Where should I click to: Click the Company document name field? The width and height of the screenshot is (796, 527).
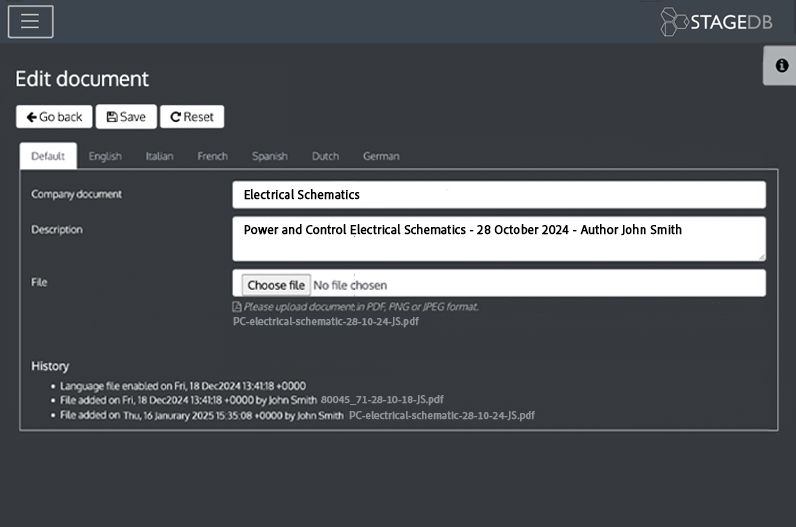[498, 195]
